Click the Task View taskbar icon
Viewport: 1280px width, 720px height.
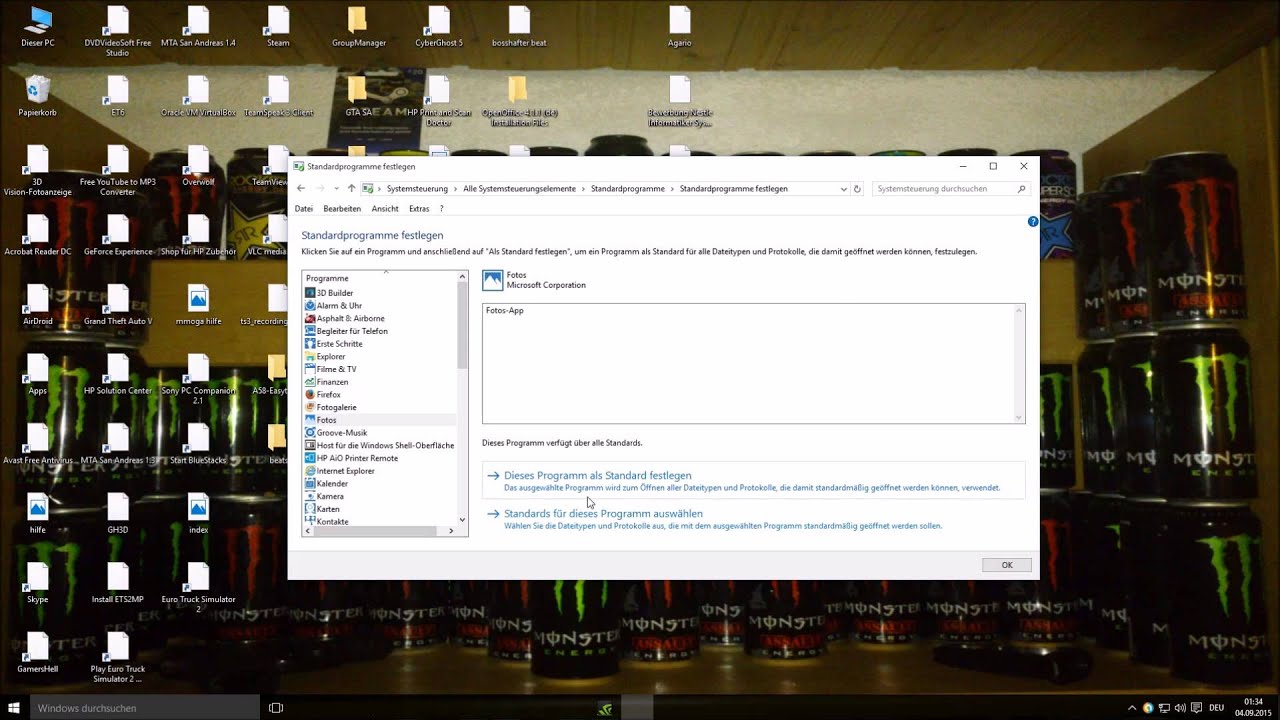coord(276,708)
